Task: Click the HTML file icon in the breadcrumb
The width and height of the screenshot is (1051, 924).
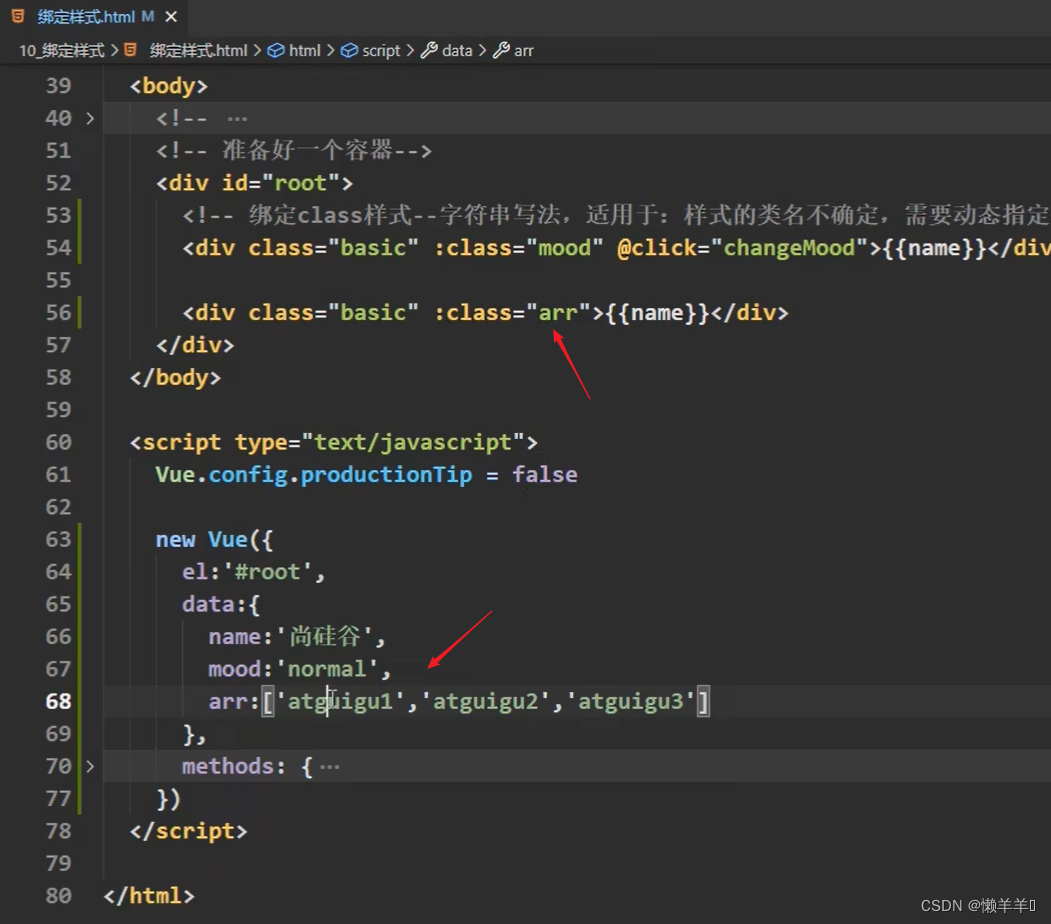Action: point(130,50)
